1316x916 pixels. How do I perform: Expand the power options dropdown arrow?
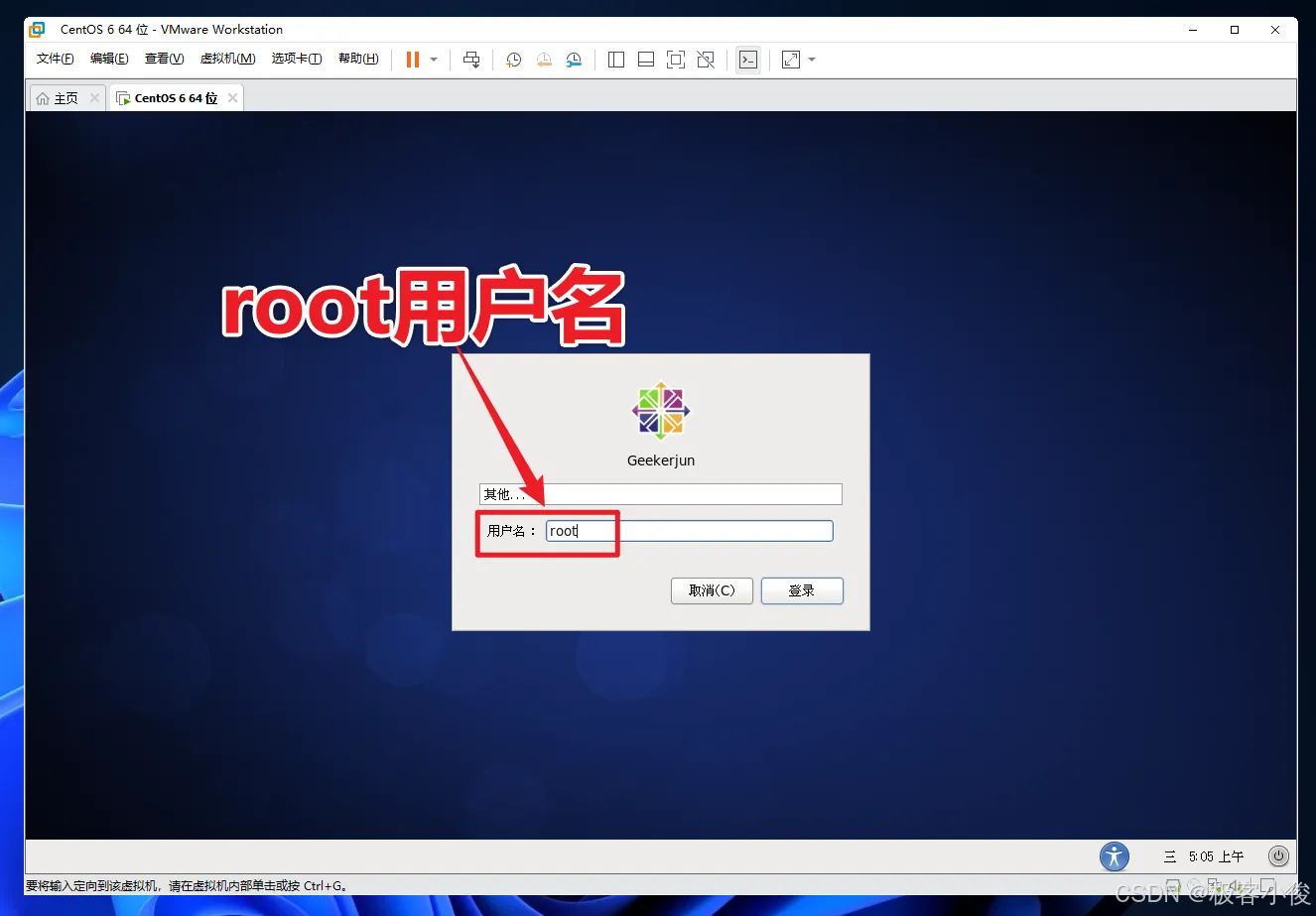pyautogui.click(x=434, y=60)
